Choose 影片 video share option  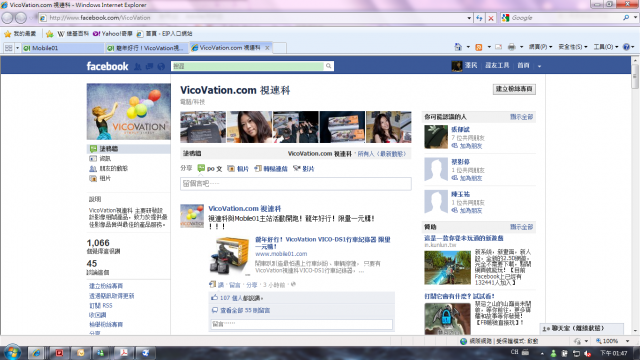[303, 169]
